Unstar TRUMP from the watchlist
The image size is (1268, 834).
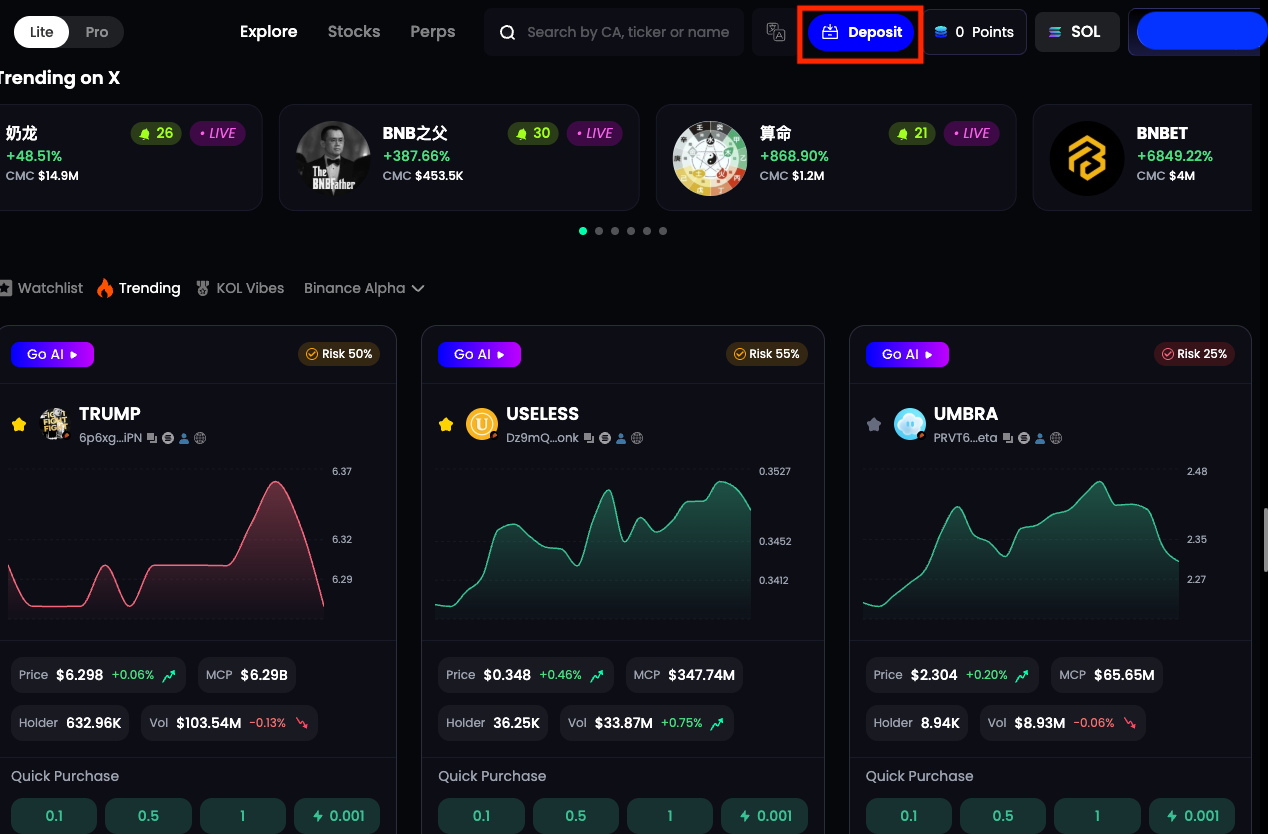tap(19, 425)
